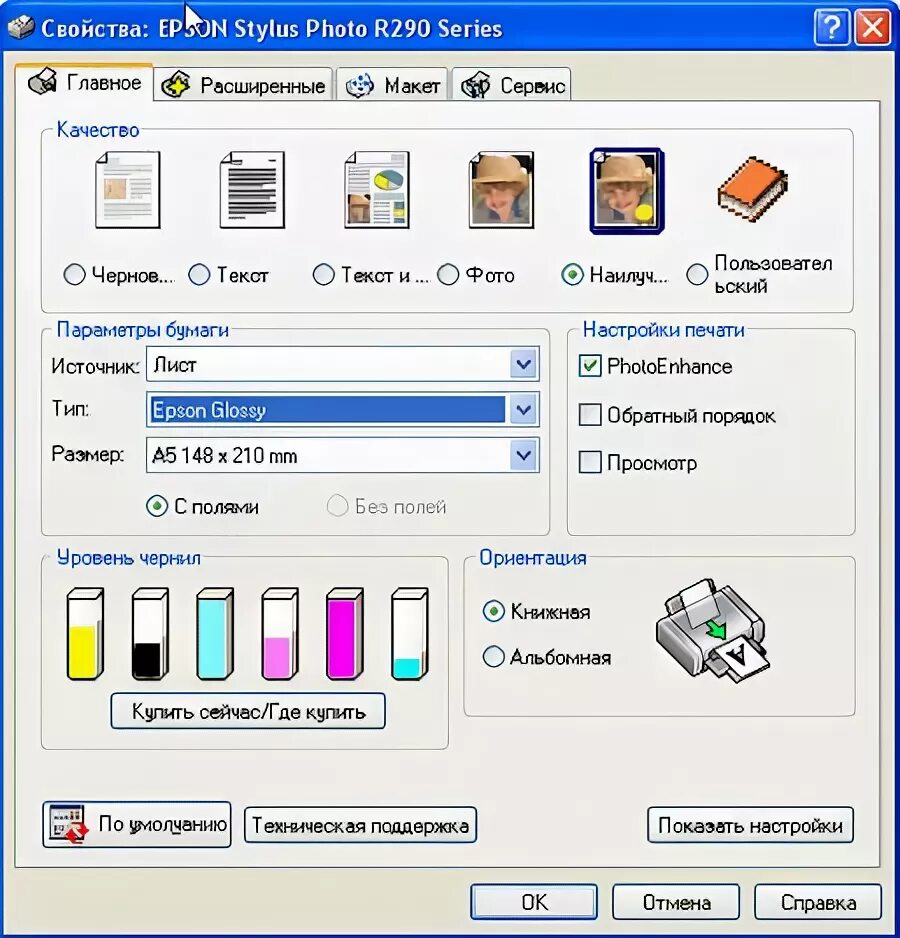900x938 pixels.
Task: Confirm with the OK button
Action: pos(534,902)
